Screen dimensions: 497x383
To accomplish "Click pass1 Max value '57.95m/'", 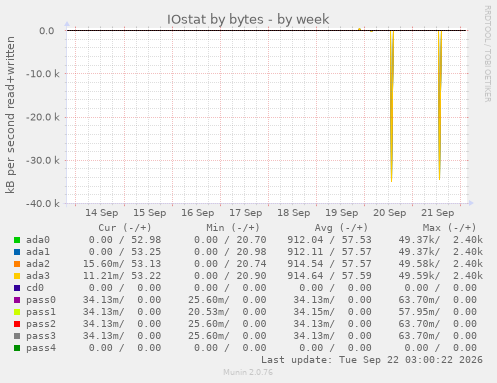I will pyautogui.click(x=419, y=312).
